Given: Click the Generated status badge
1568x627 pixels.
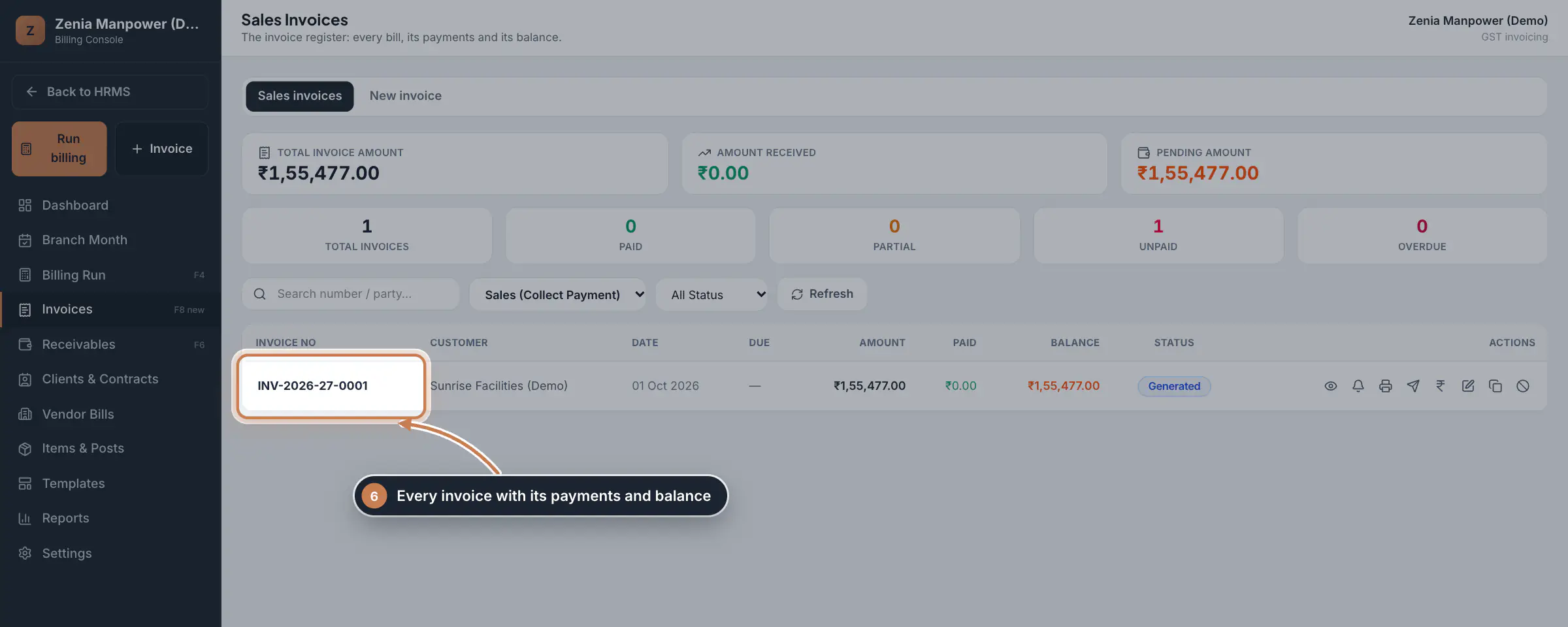Looking at the screenshot, I should point(1174,386).
